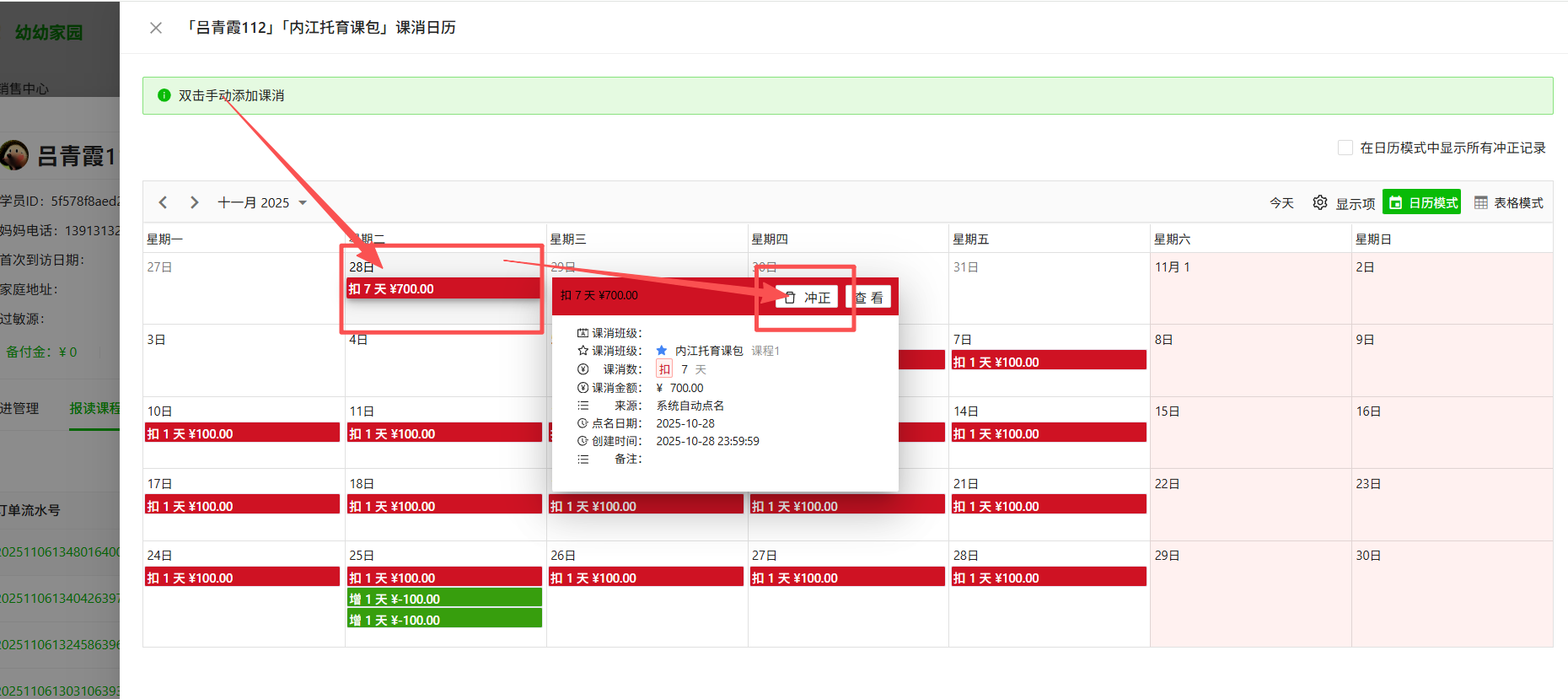Viewport: 1568px width, 699px height.
Task: Close the course consumption calendar panel
Action: [x=156, y=28]
